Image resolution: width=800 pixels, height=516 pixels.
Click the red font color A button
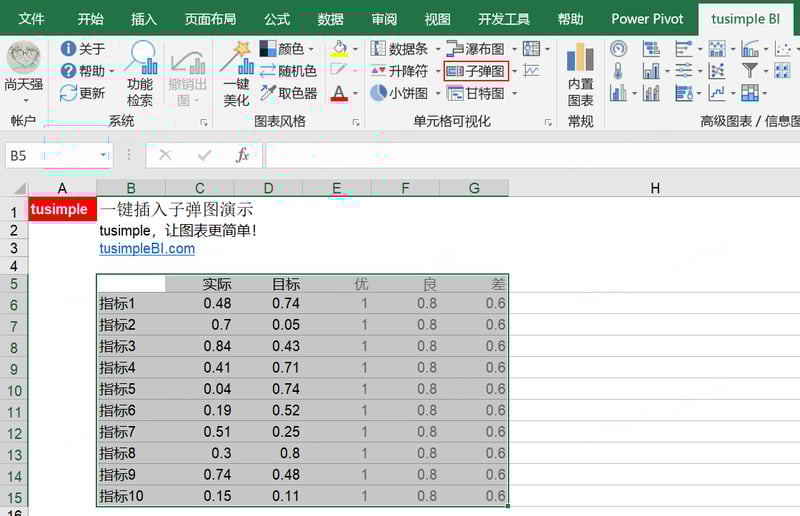tap(339, 93)
